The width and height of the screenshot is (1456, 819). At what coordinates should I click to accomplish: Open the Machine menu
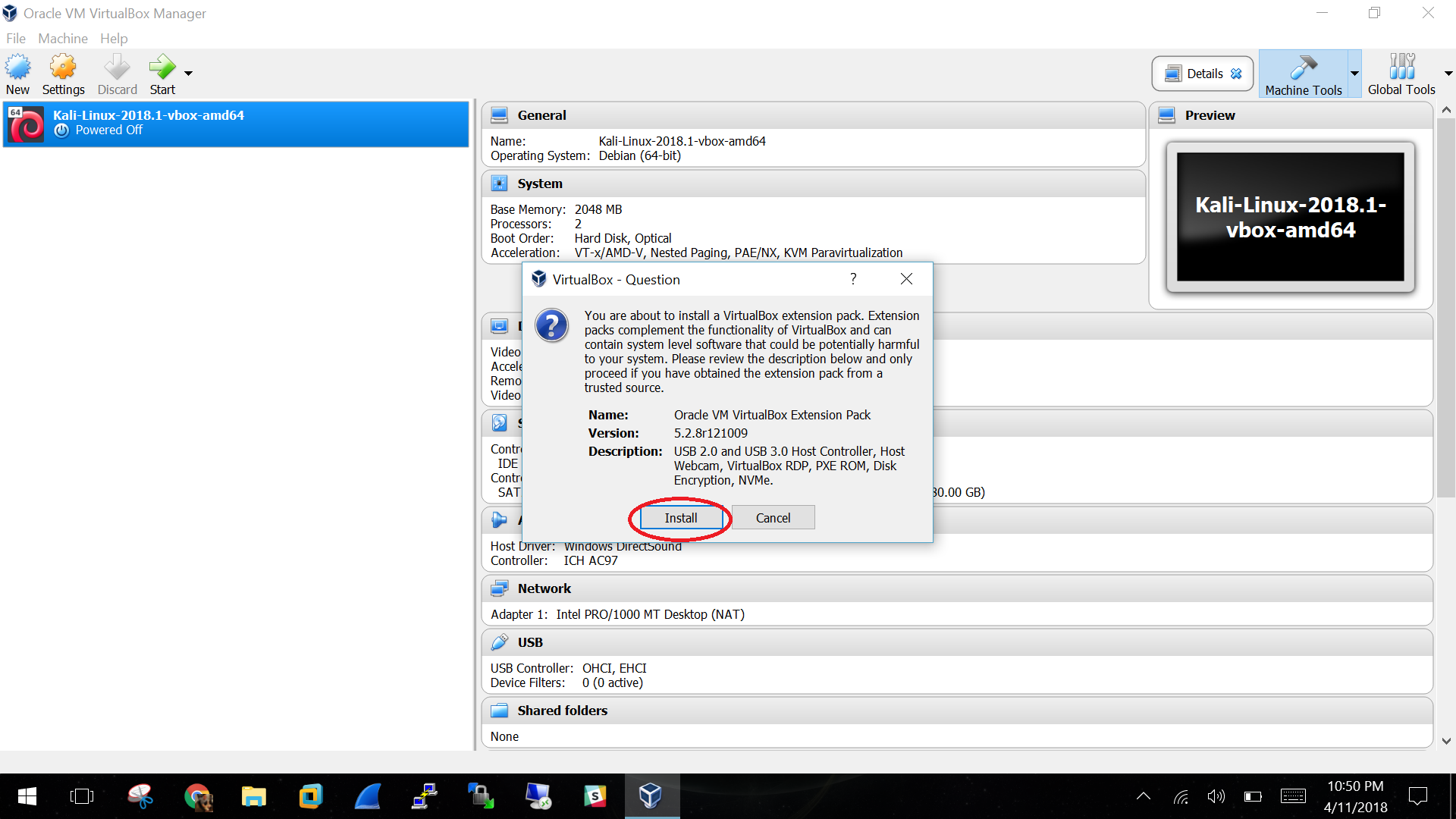click(63, 38)
